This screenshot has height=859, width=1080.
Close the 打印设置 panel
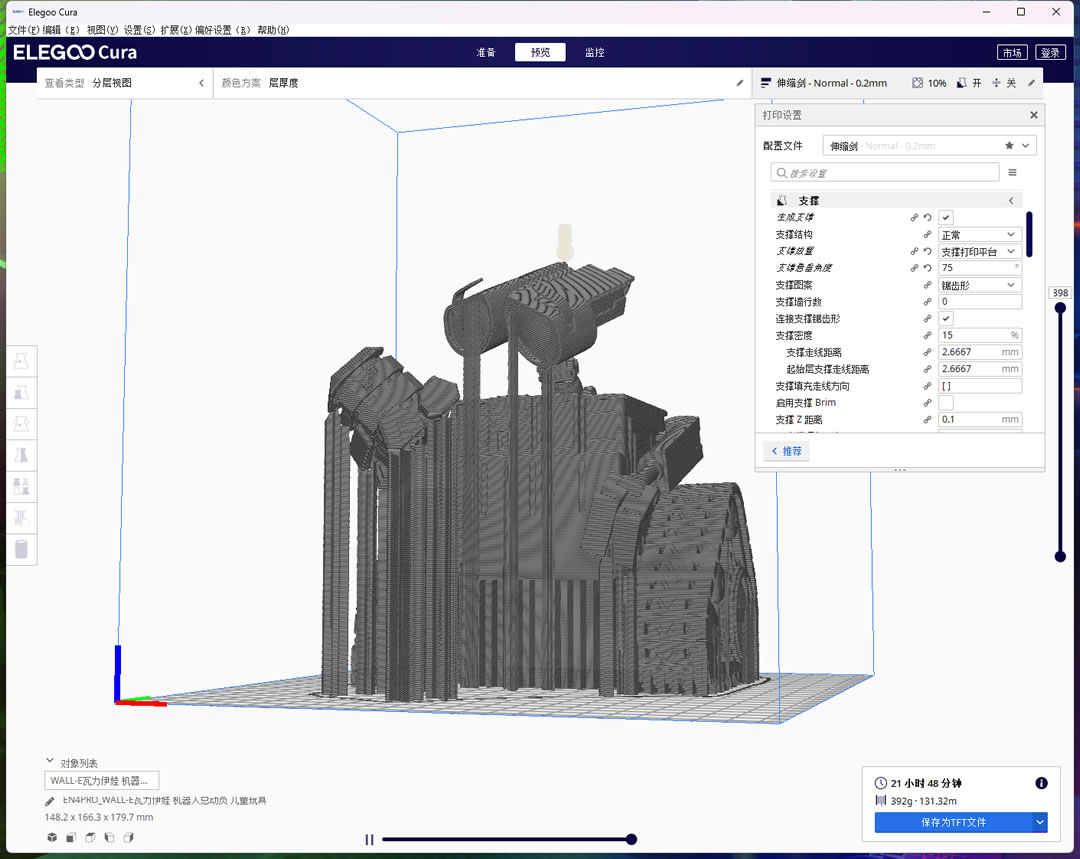(x=1034, y=115)
